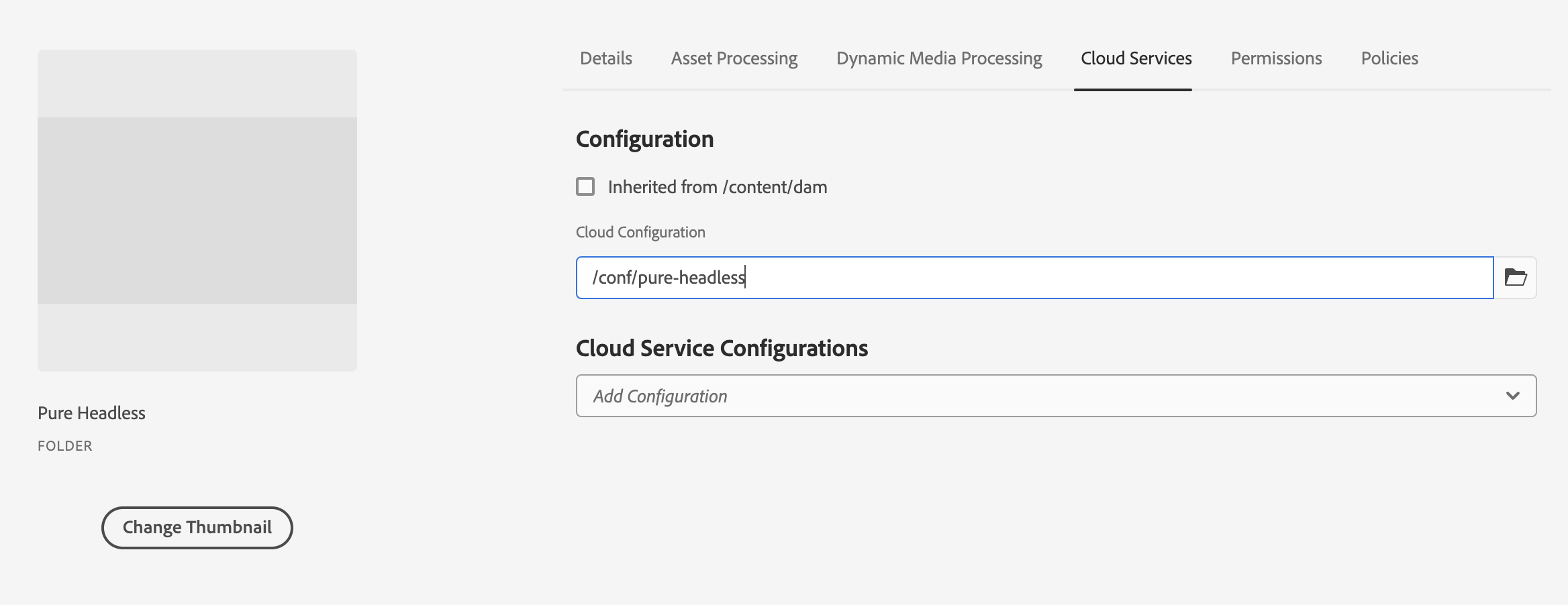Click the Pure Headless folder title
1568x605 pixels.
coord(91,413)
